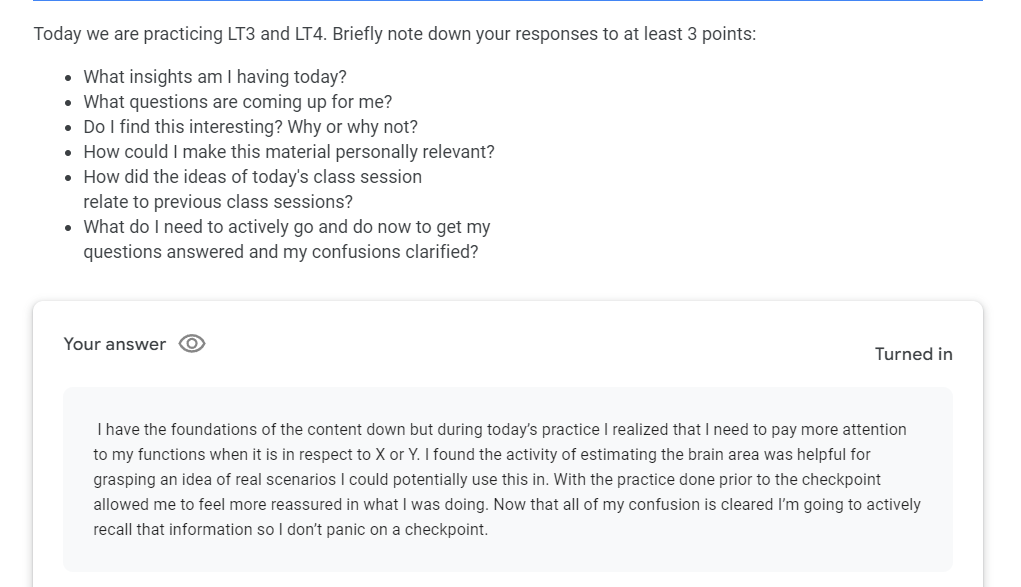Click the answer line starting "recall that information"

point(290,530)
